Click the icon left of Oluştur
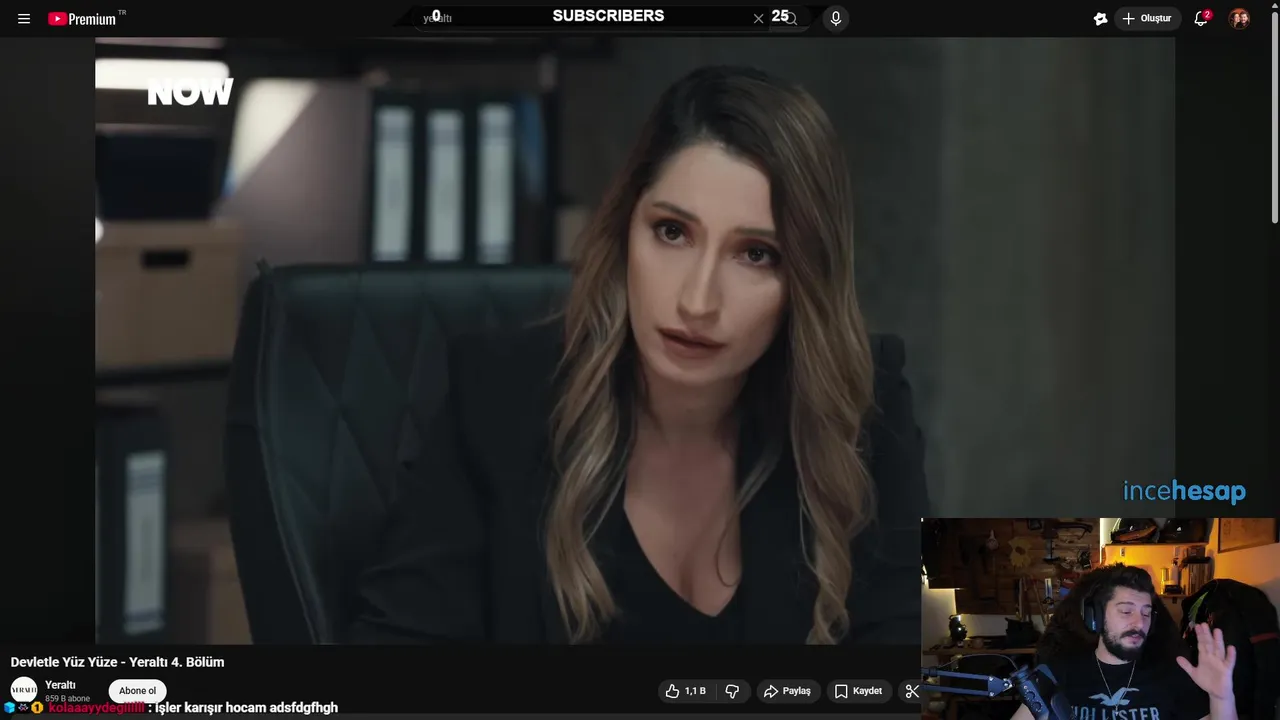This screenshot has width=1280, height=720. [1100, 18]
